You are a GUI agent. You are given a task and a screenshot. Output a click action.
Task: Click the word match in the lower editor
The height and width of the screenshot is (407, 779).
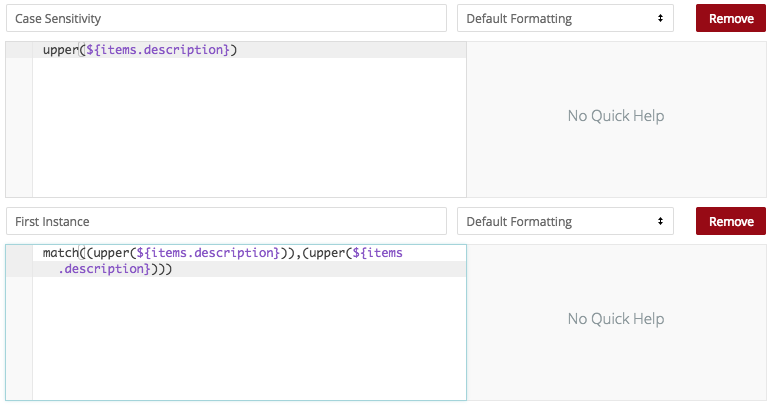[61, 253]
